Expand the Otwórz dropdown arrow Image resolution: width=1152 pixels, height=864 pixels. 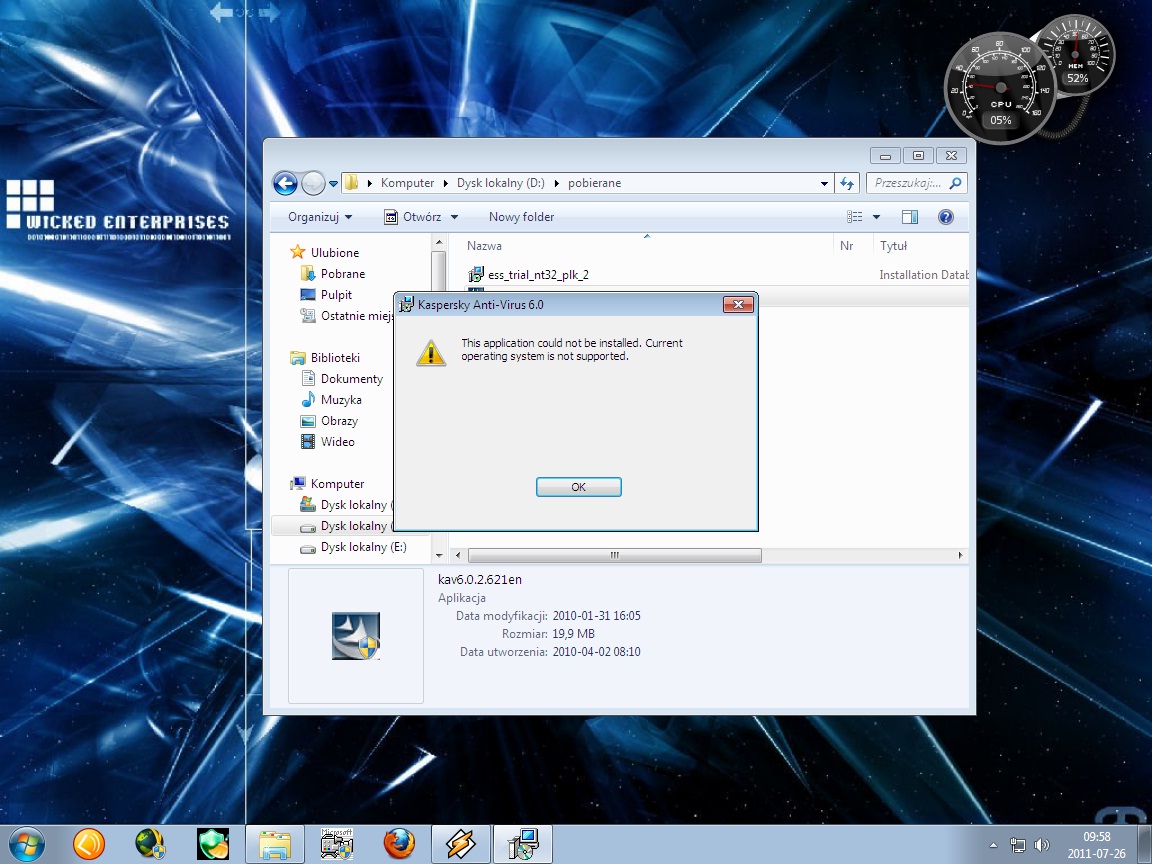[454, 217]
